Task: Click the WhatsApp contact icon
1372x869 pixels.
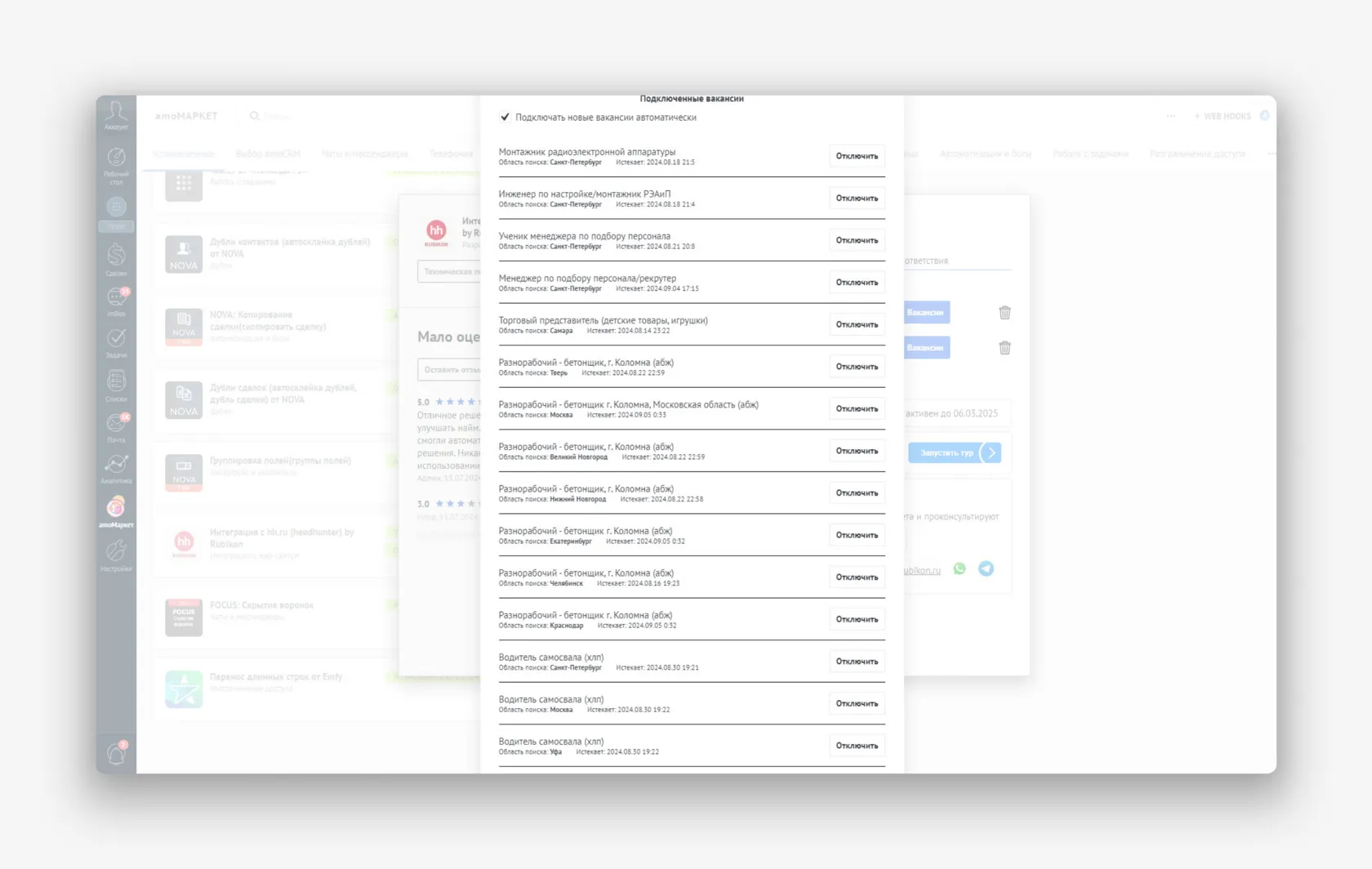Action: click(x=960, y=568)
